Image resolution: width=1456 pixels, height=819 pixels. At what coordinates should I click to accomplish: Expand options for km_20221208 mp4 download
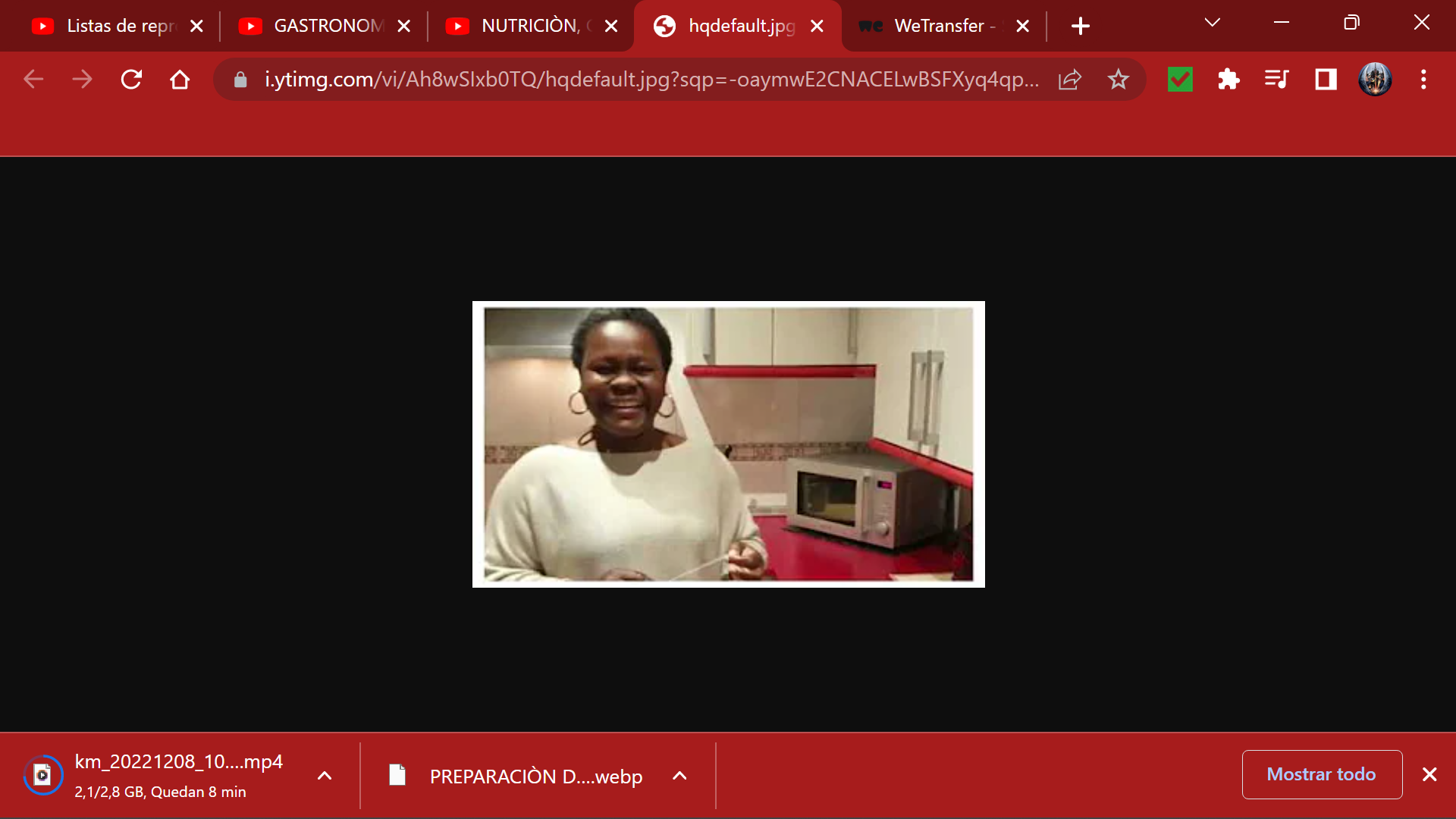pos(325,776)
